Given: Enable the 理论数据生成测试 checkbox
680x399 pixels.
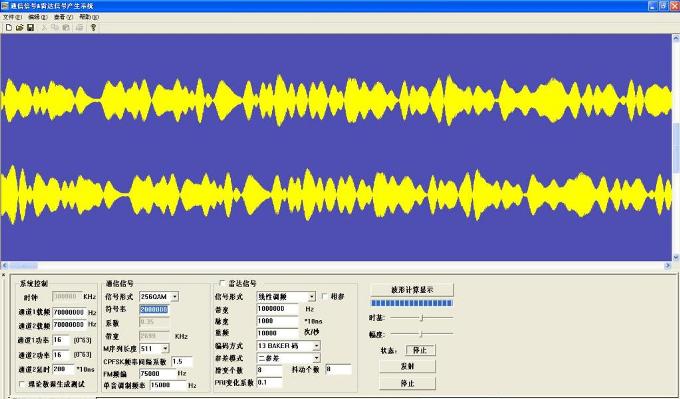Looking at the screenshot, I should (x=22, y=384).
